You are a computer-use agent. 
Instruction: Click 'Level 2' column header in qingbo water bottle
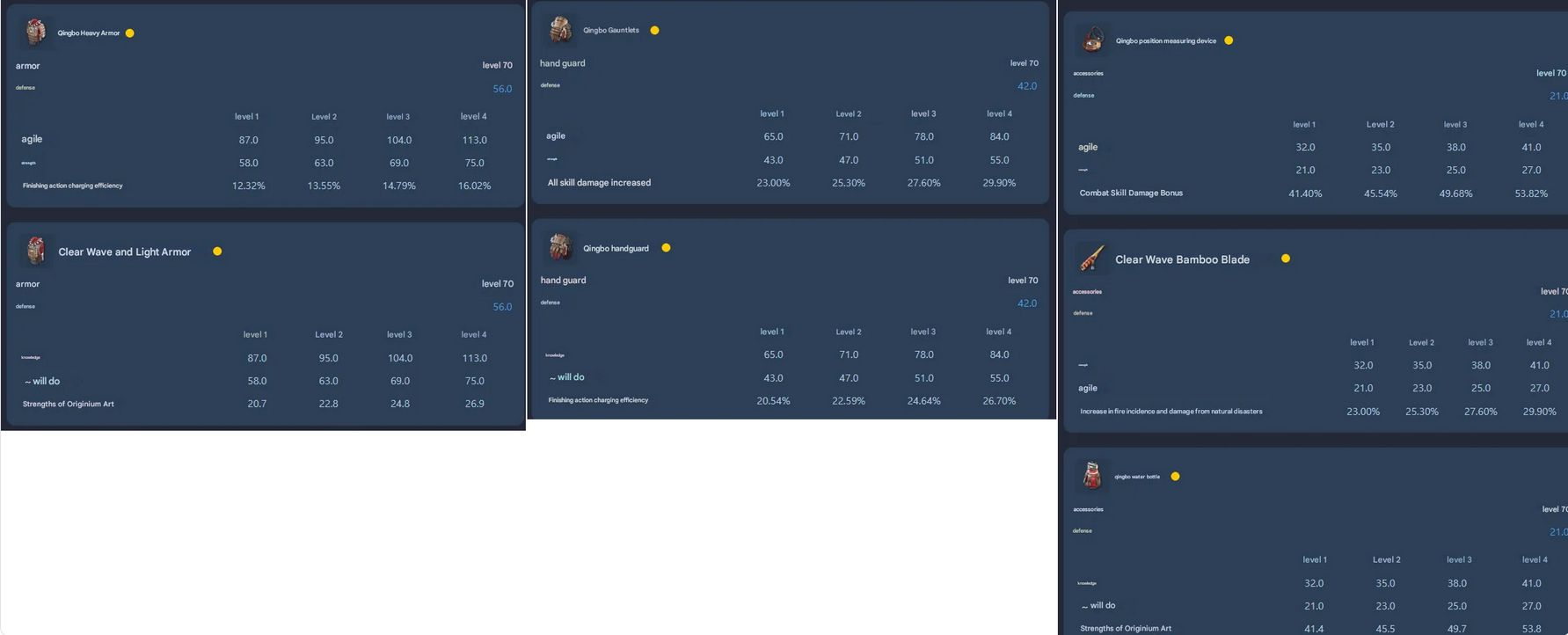tap(1386, 559)
